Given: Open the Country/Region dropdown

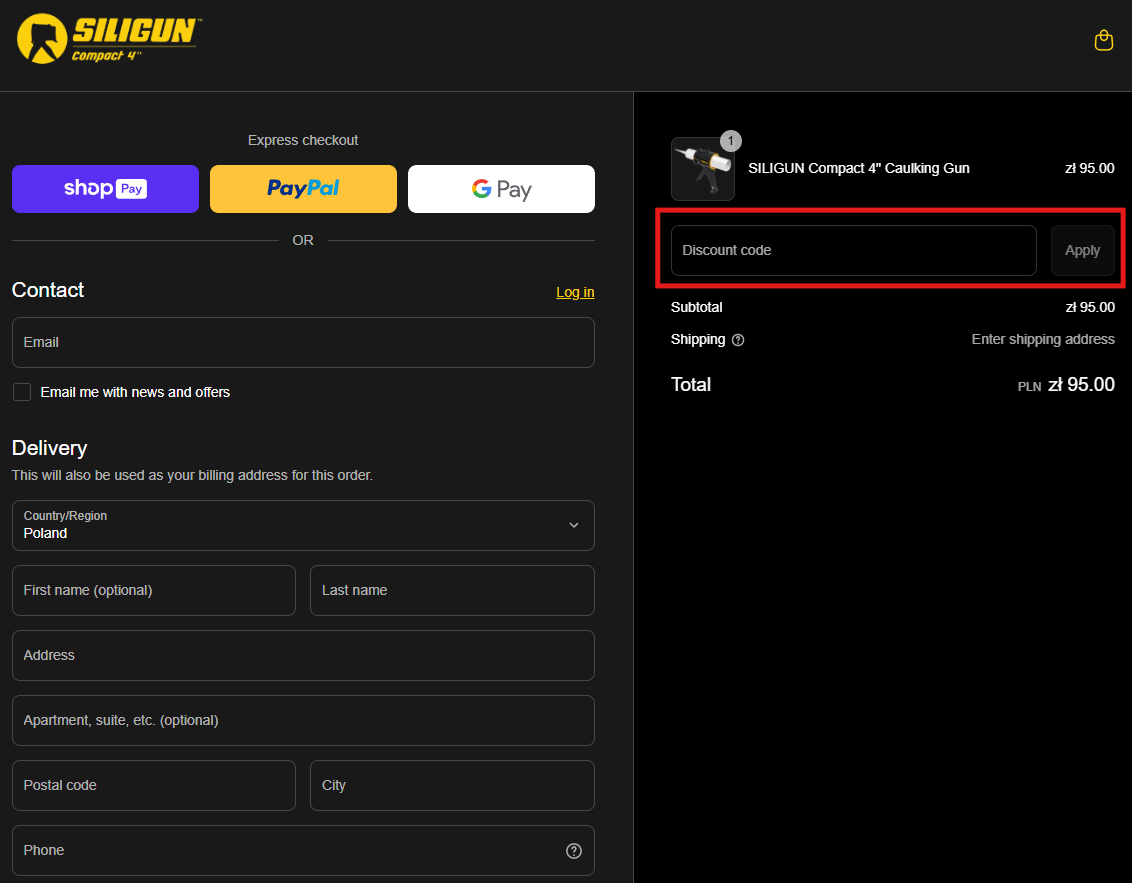Looking at the screenshot, I should [x=303, y=525].
